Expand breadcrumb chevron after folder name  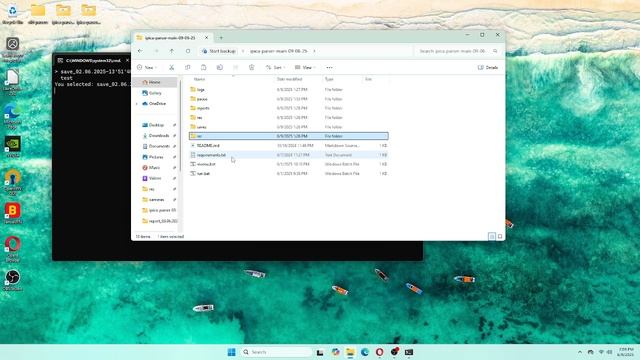pyautogui.click(x=314, y=51)
